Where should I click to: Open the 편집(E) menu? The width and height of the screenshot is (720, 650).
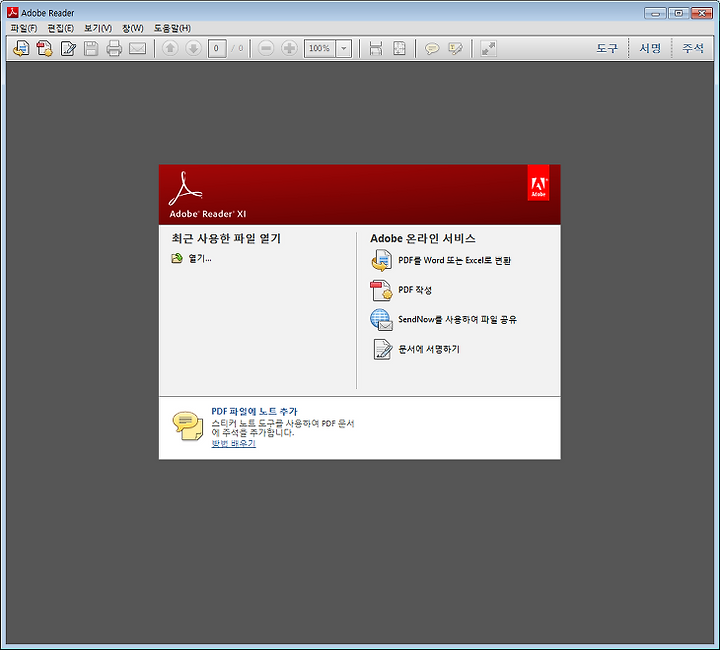pyautogui.click(x=61, y=28)
